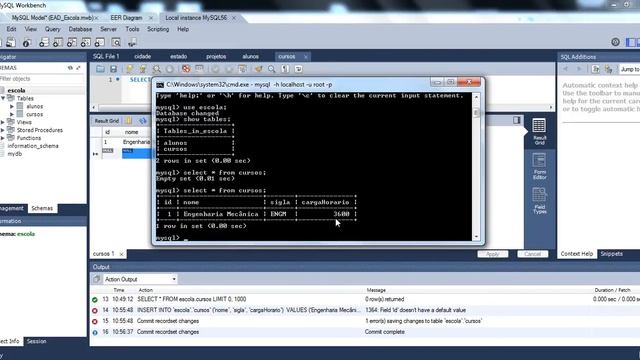
Task: Collapse the Tables folder in schema tree
Action: [x=3, y=98]
